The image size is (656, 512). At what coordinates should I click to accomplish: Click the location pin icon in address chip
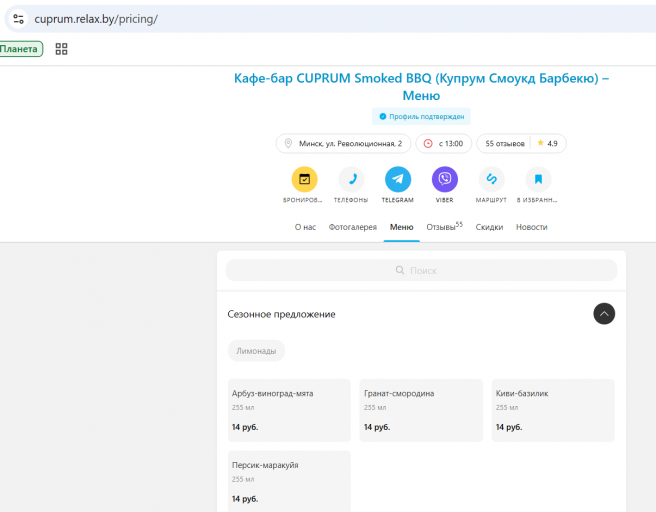288,143
